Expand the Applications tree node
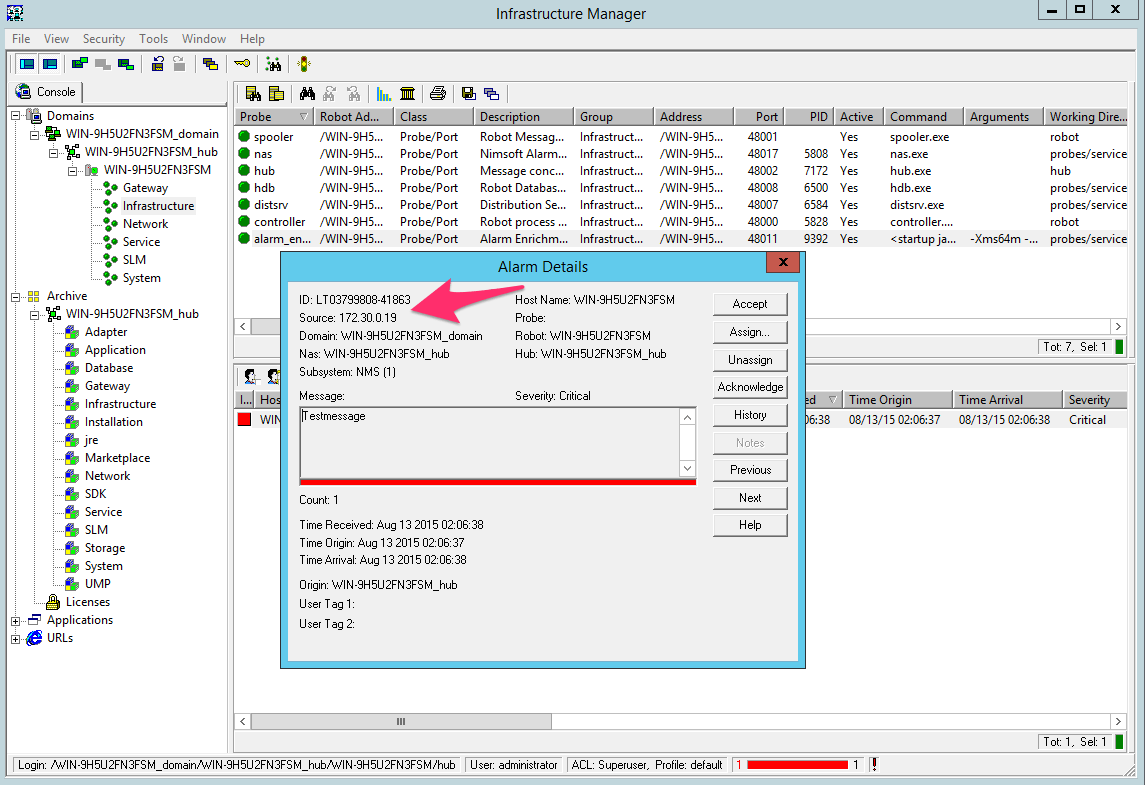This screenshot has width=1145, height=785. (16, 620)
